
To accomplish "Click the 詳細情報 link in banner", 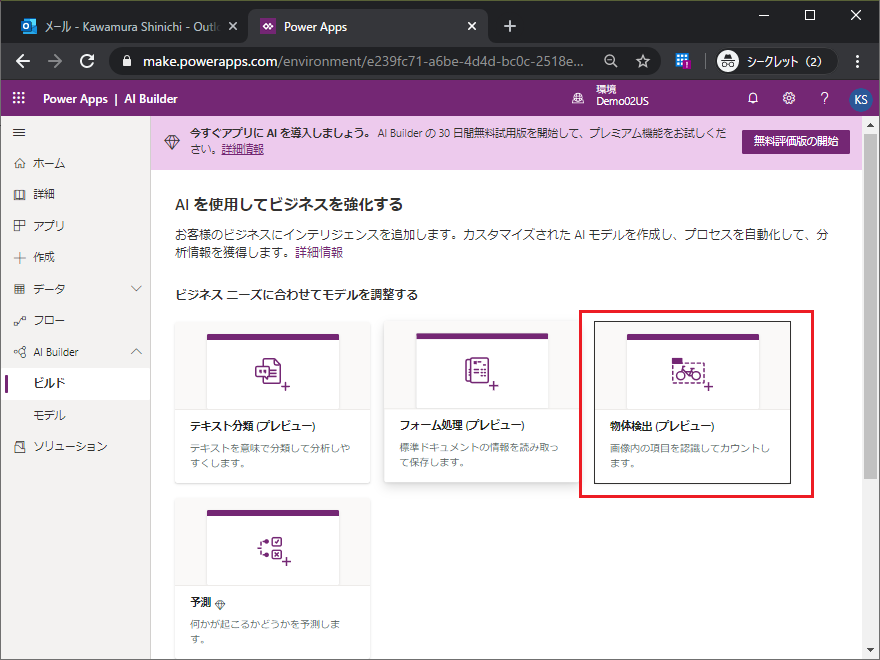I will 242,149.
